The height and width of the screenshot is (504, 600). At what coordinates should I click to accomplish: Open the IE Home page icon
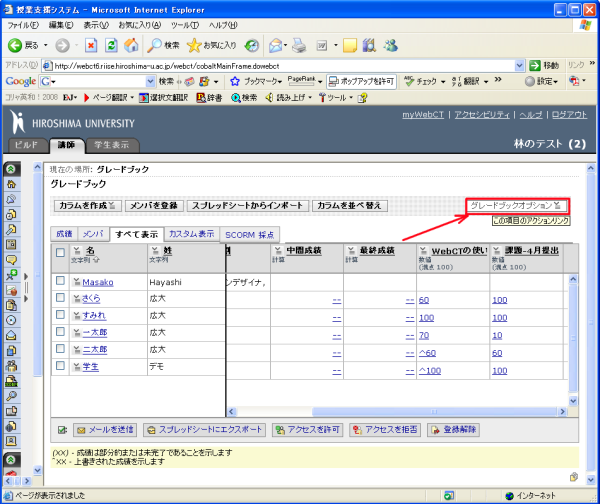pos(131,46)
